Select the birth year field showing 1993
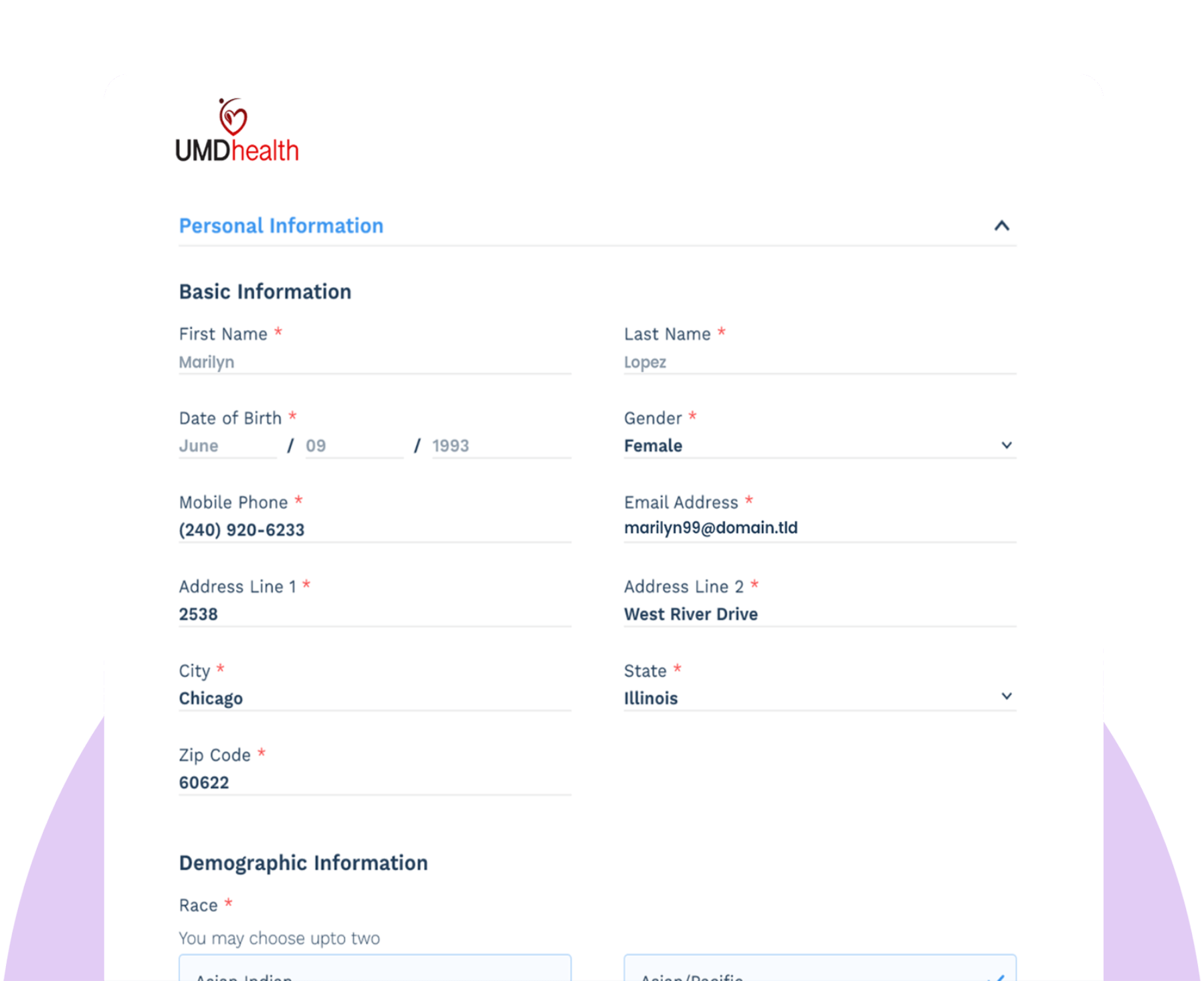Image resolution: width=1204 pixels, height=981 pixels. coord(502,446)
